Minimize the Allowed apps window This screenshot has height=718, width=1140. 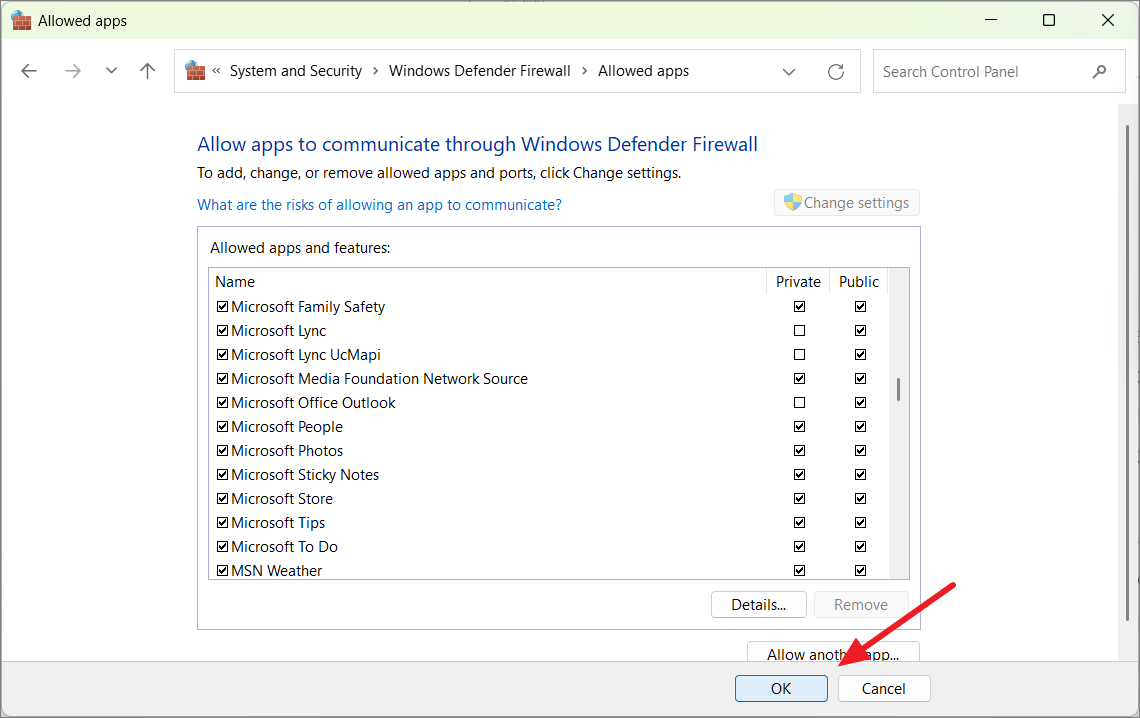coord(991,20)
